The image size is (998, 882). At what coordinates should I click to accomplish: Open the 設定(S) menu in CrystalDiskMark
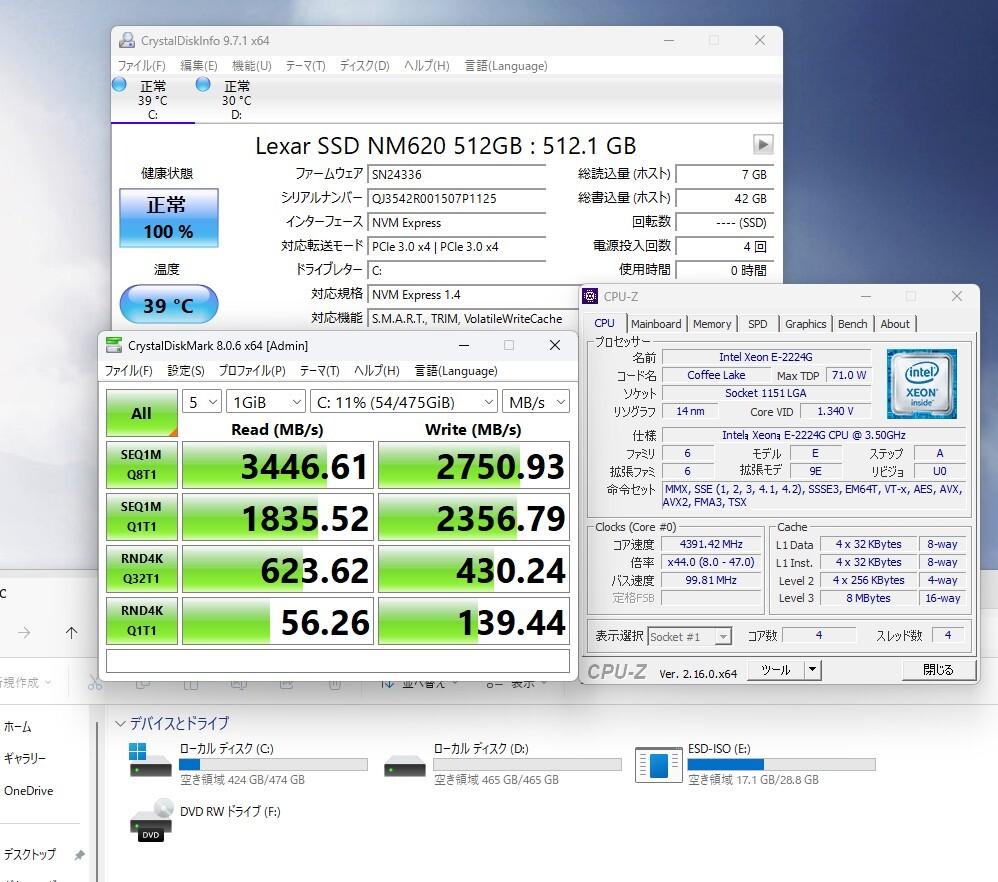[185, 371]
